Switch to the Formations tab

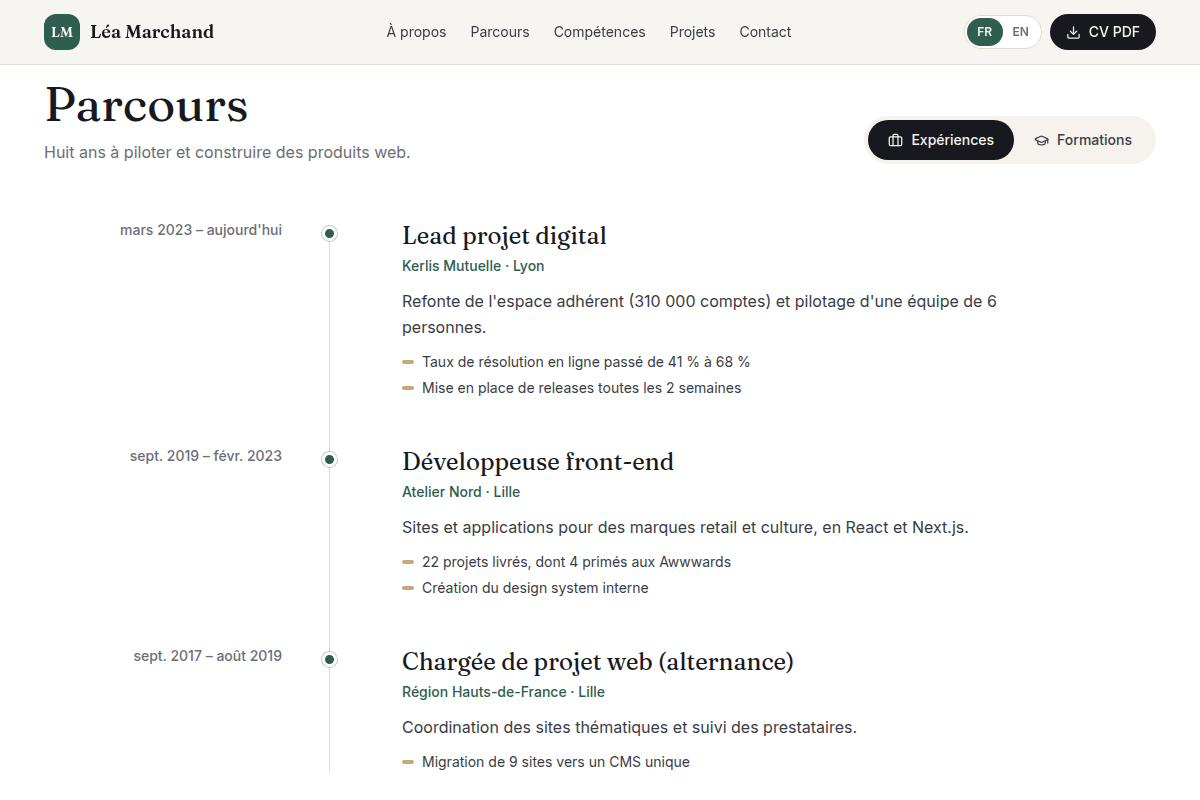pyautogui.click(x=1083, y=140)
